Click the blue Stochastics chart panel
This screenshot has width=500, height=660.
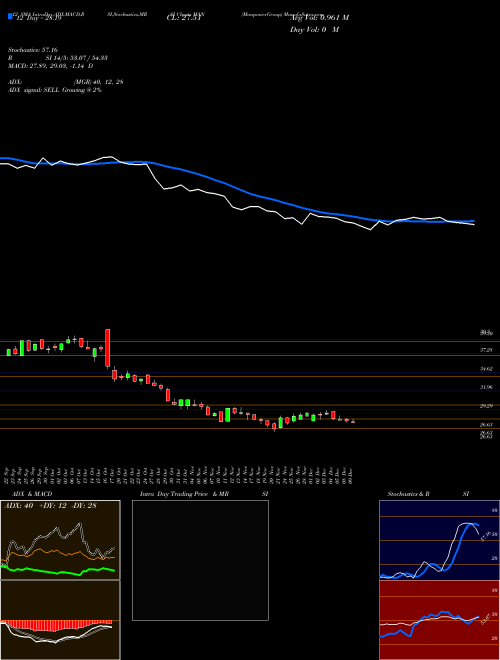coord(439,540)
